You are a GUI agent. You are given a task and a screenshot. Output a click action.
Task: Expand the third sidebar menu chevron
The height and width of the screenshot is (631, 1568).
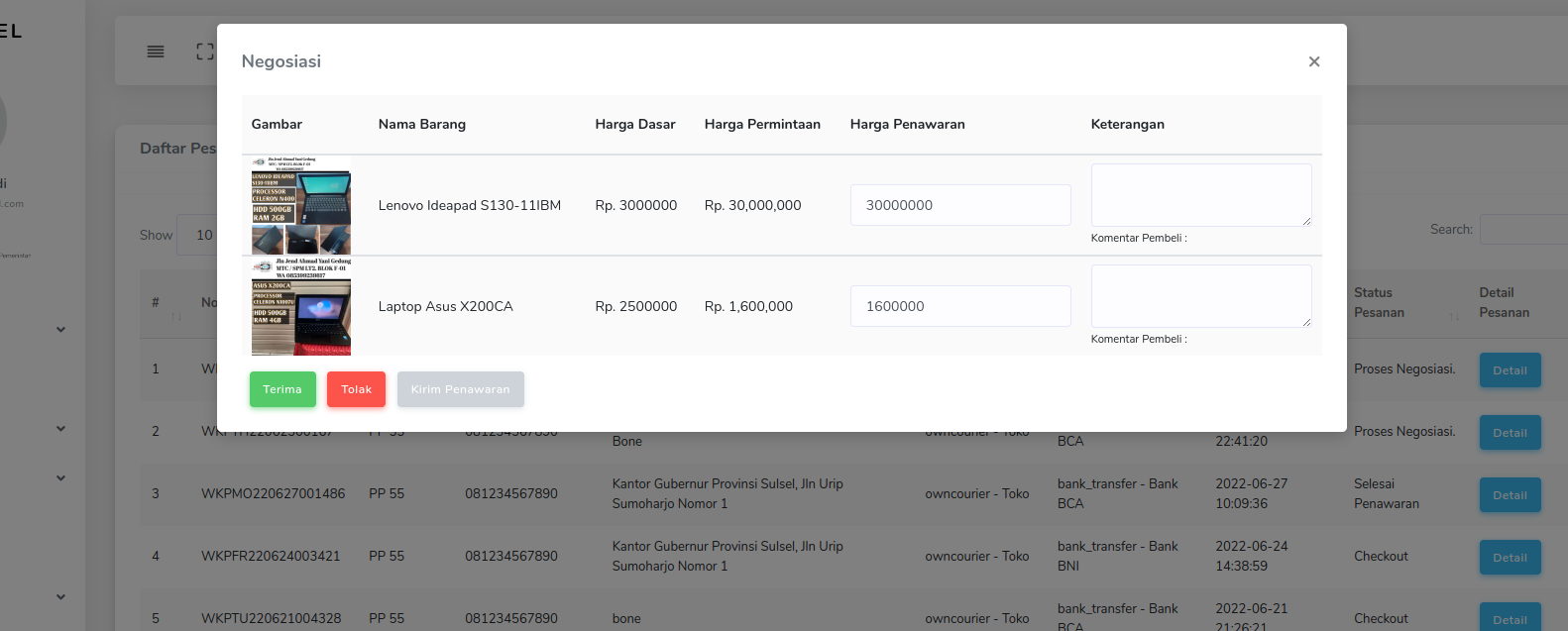pyautogui.click(x=61, y=478)
